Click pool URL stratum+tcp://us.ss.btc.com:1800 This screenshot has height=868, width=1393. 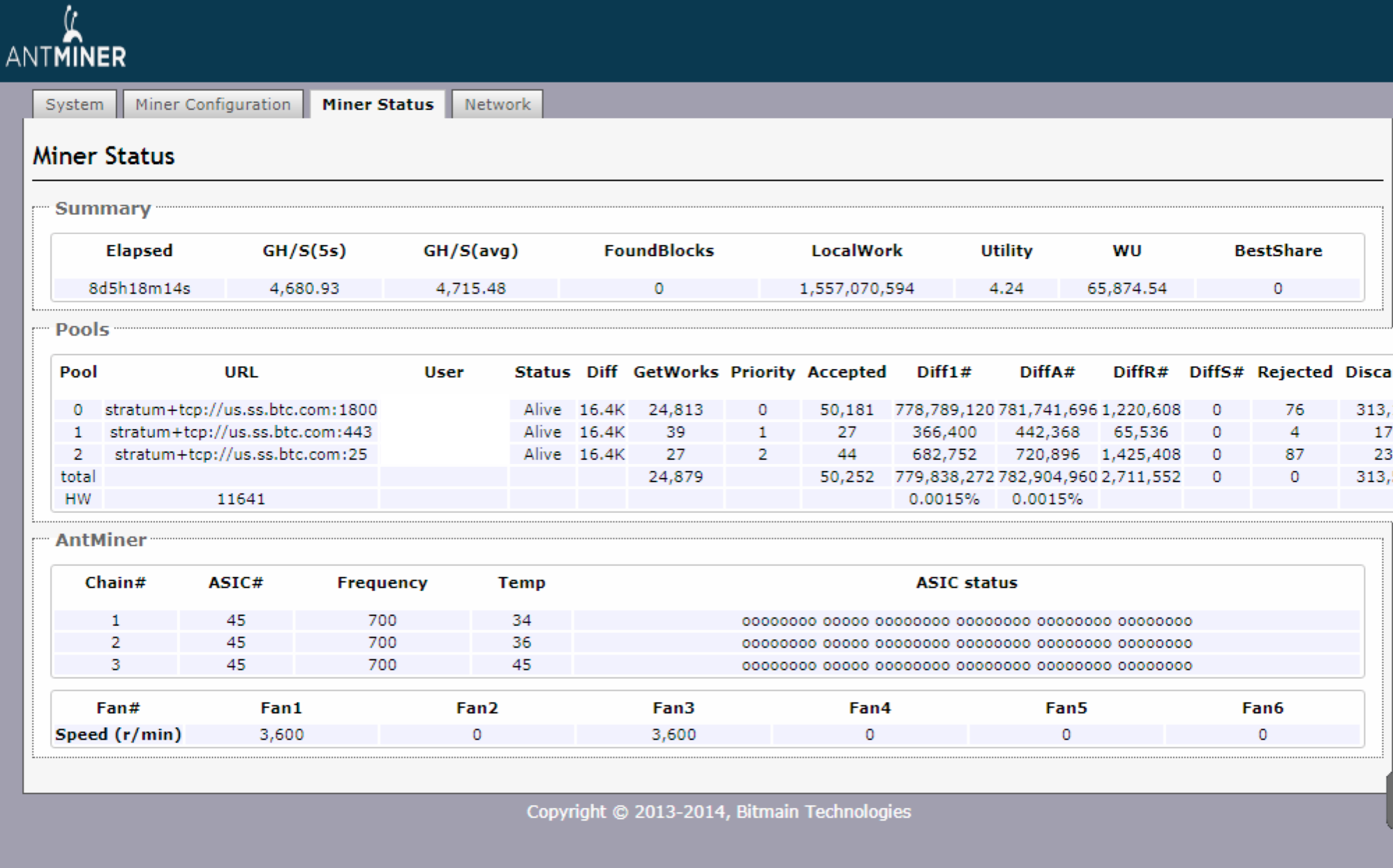tap(241, 410)
